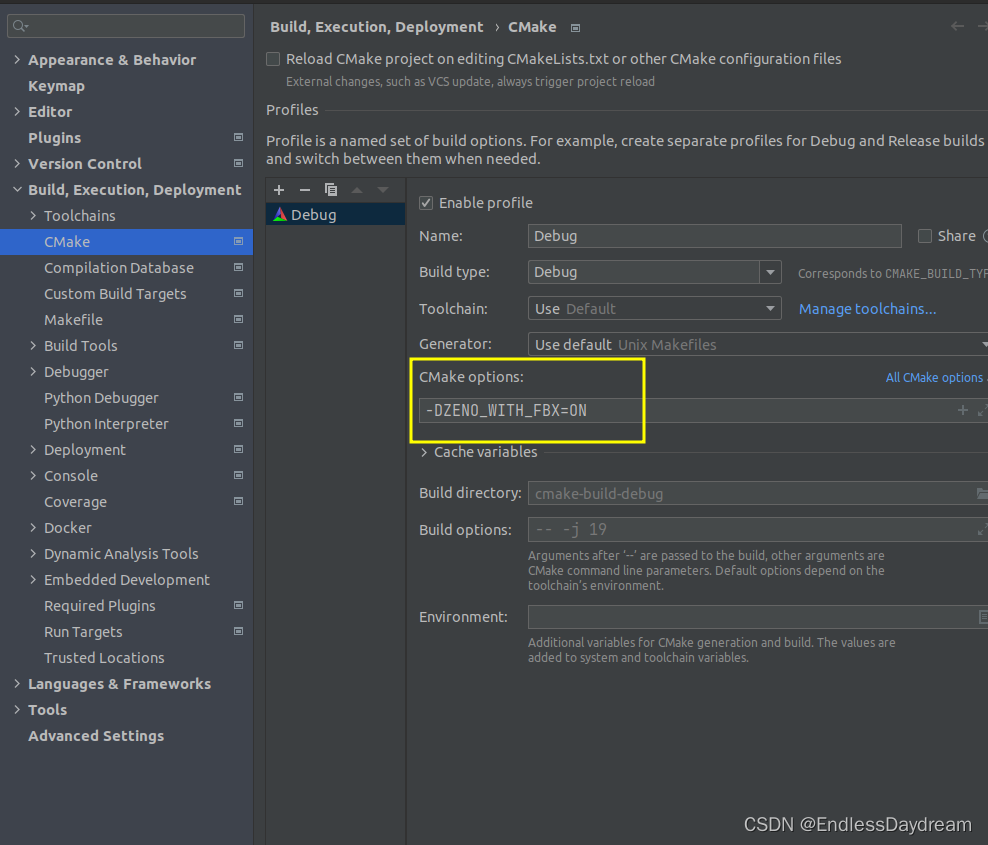
Task: Click the Manage toolchains link
Action: (x=867, y=308)
